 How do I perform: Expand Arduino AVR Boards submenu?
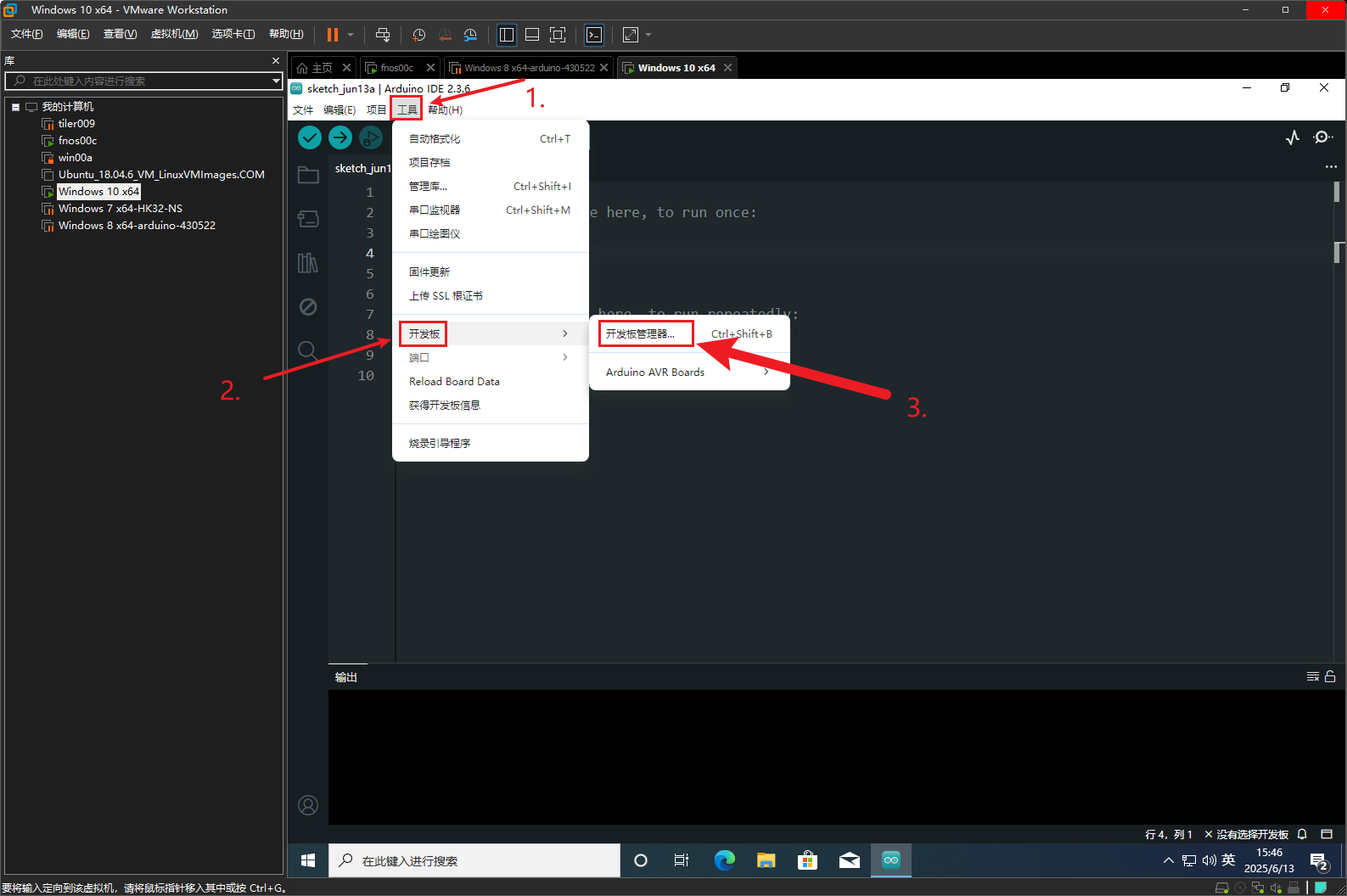pos(689,372)
